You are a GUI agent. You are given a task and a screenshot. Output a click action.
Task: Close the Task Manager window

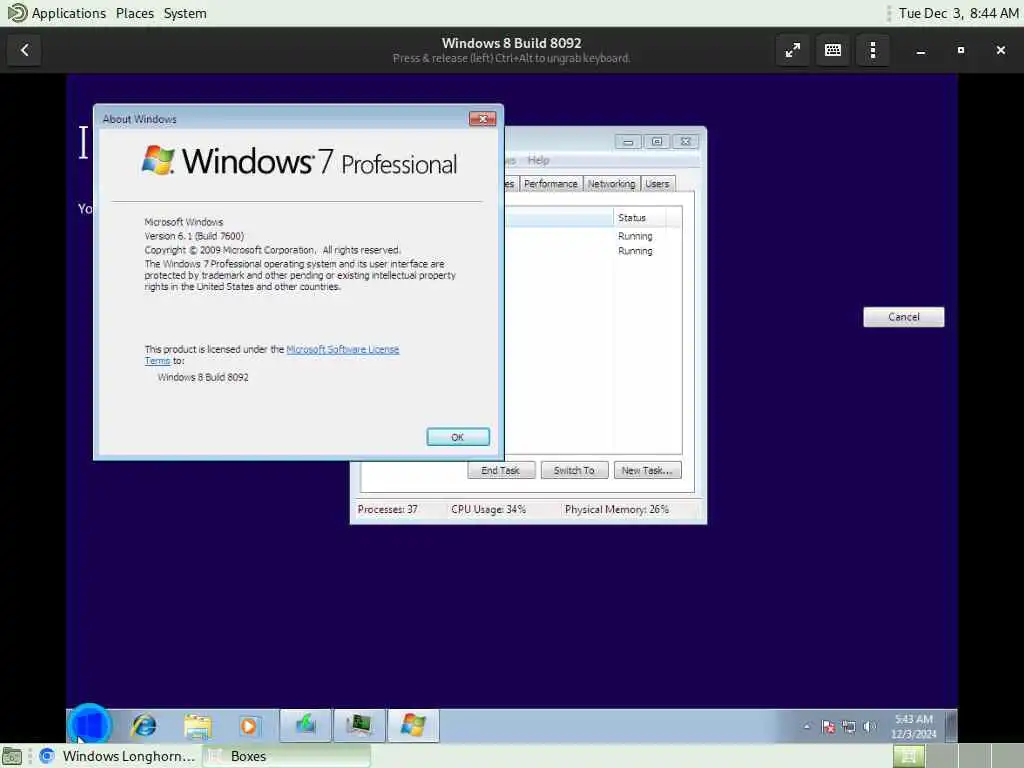click(686, 142)
